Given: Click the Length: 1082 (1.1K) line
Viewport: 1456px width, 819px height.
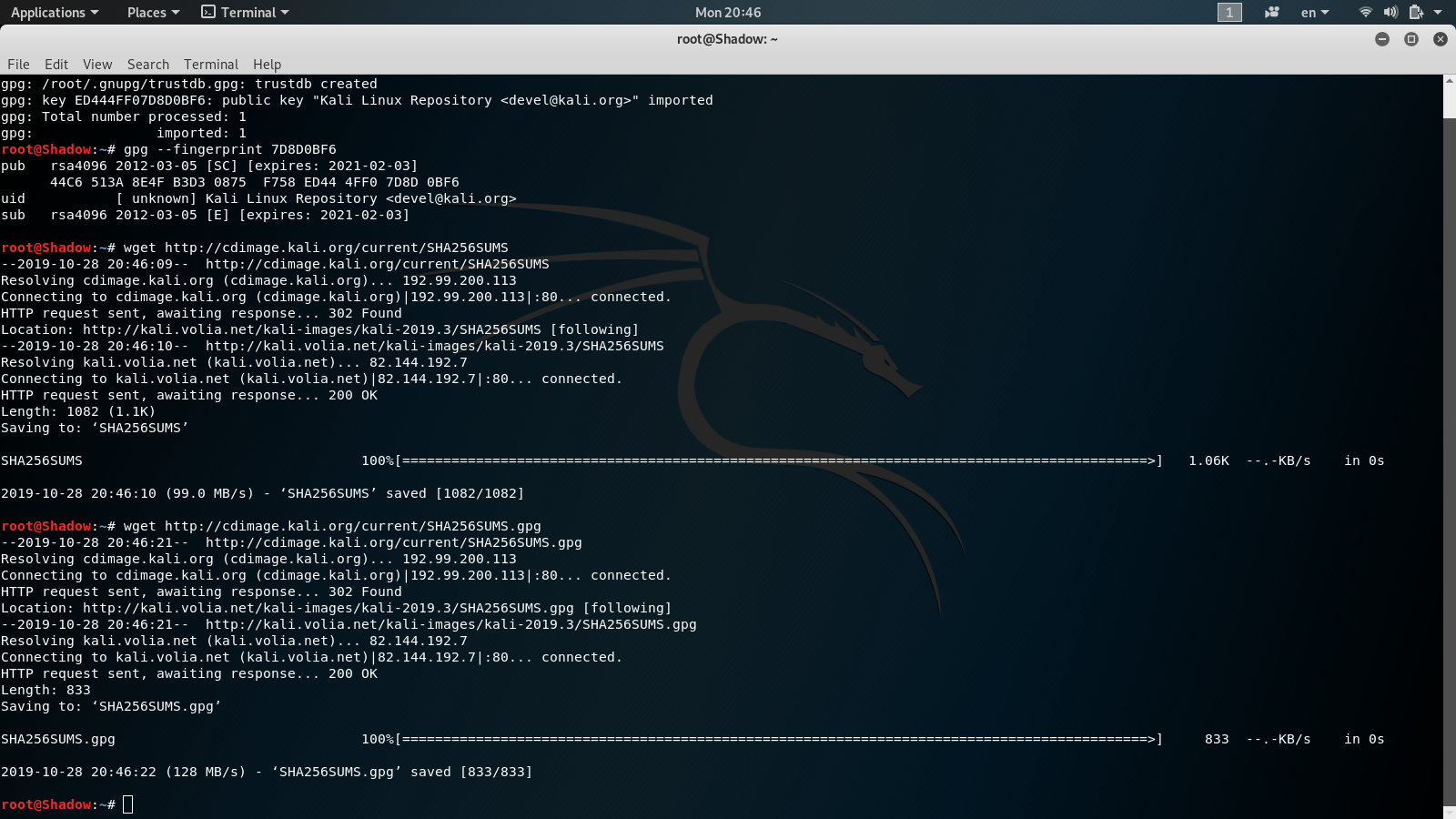Looking at the screenshot, I should 78,411.
